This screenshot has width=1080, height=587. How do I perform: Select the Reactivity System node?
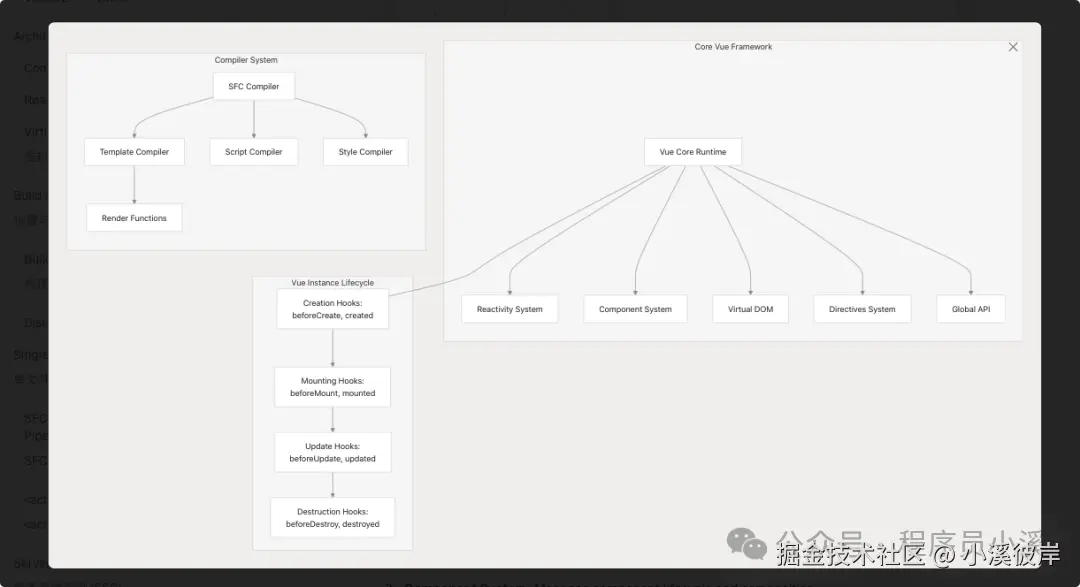tap(510, 309)
